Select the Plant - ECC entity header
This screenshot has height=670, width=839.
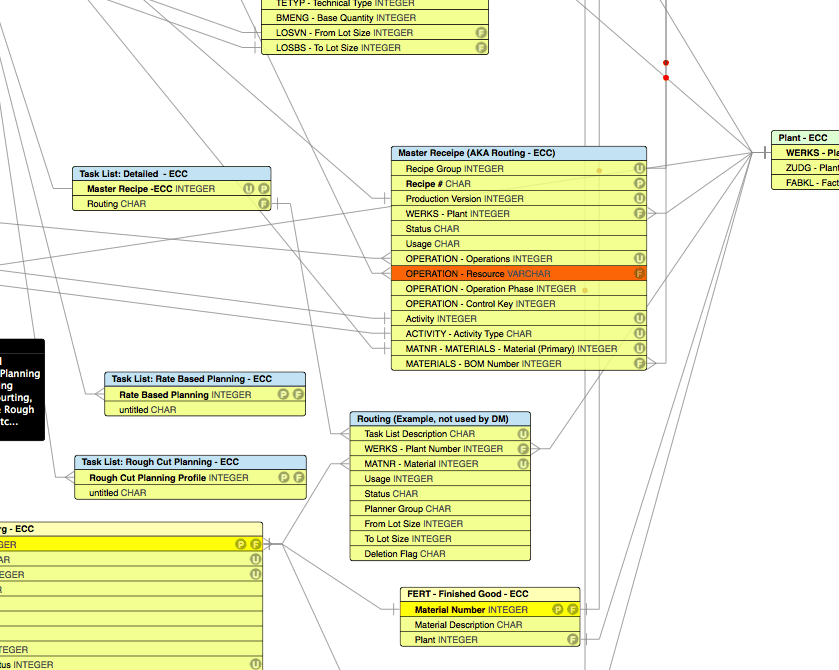point(805,138)
